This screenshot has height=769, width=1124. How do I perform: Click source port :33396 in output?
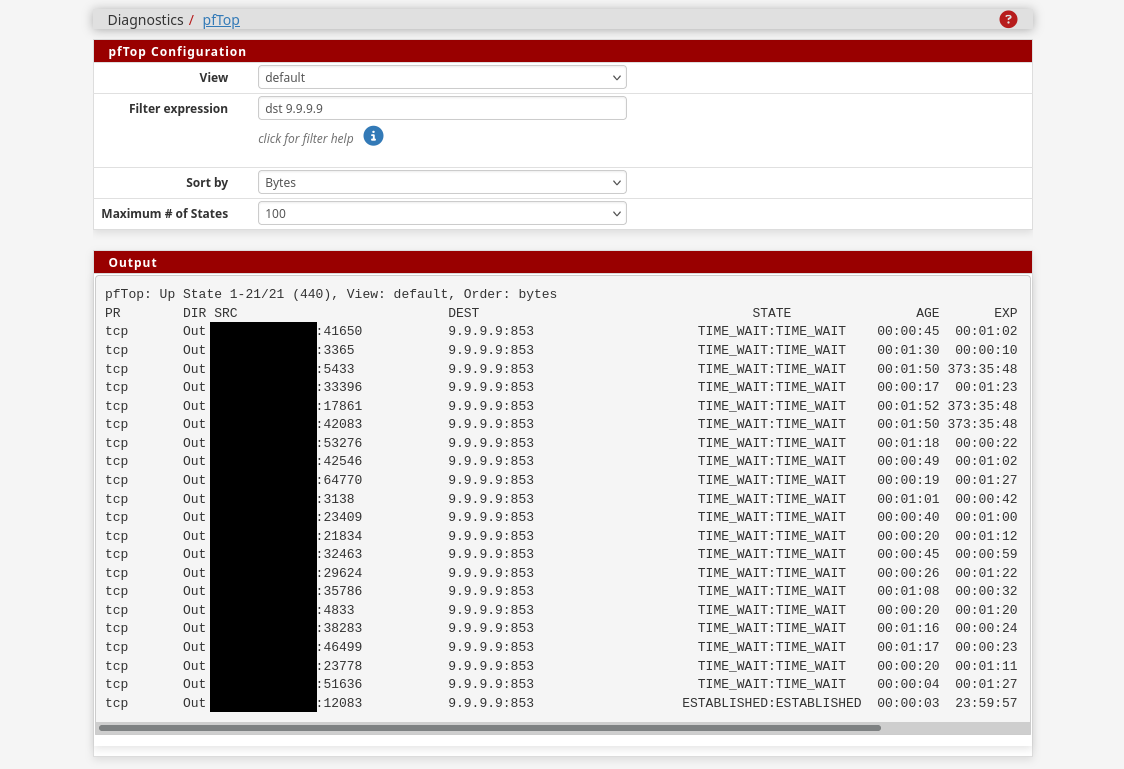pos(340,387)
